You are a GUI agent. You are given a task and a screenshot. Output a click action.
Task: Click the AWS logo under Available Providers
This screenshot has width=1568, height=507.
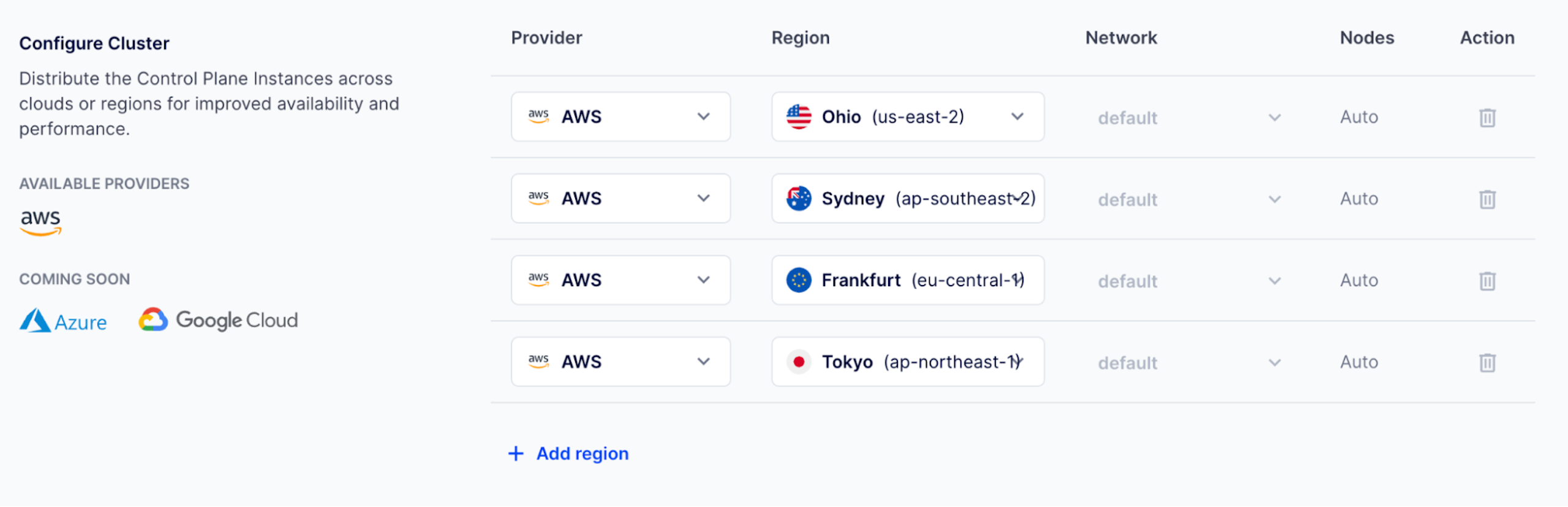[40, 222]
